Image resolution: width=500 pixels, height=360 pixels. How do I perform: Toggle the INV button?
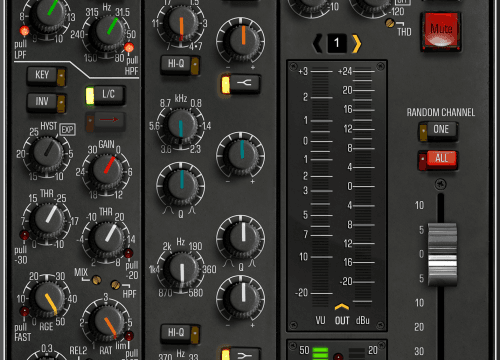pos(46,102)
